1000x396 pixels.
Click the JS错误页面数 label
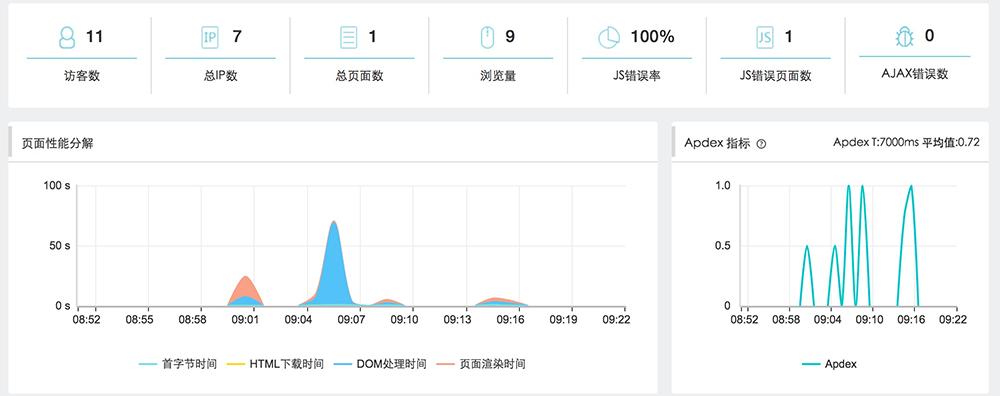(776, 77)
